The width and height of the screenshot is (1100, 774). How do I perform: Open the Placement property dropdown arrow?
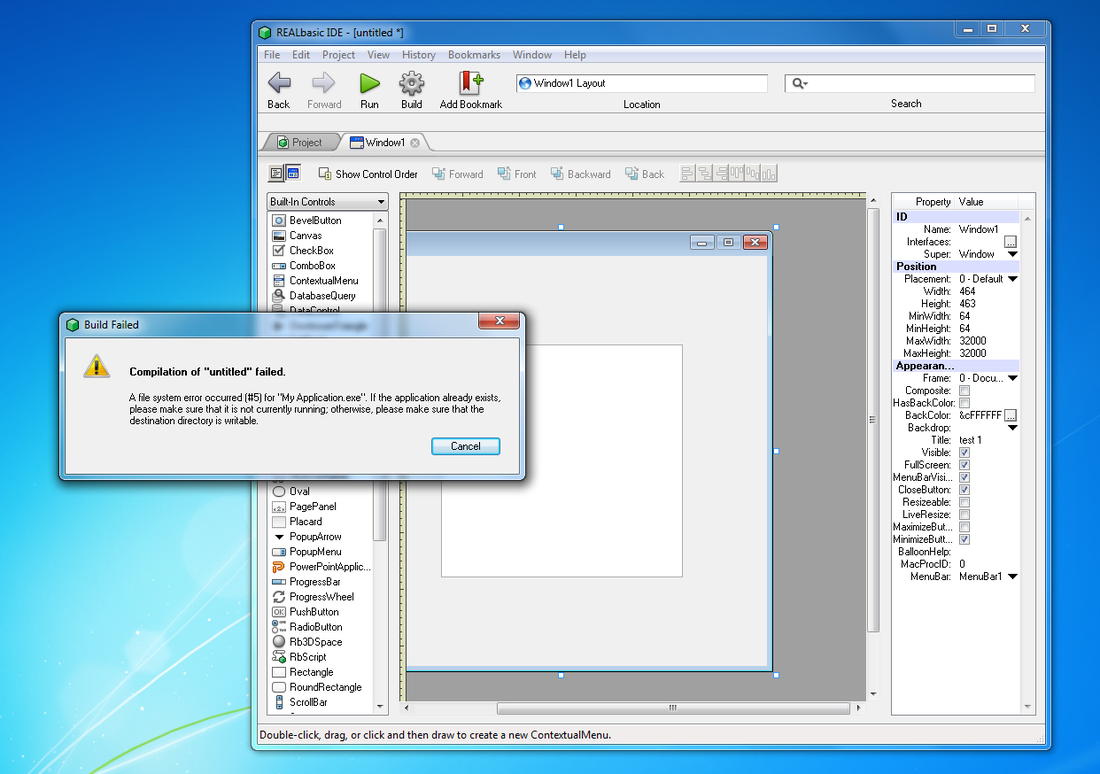click(x=1012, y=279)
